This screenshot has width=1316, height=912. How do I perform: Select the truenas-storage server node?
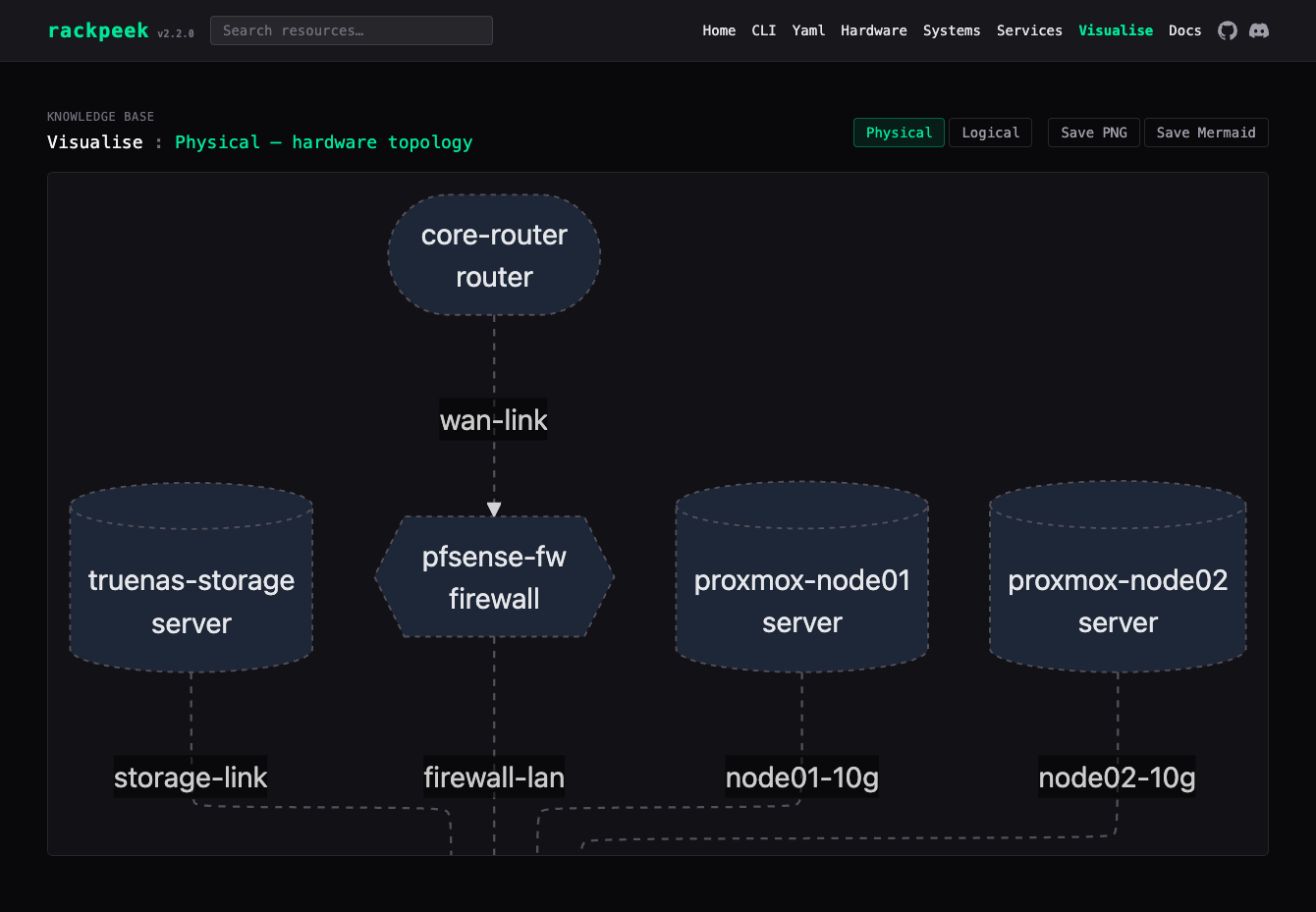[192, 578]
